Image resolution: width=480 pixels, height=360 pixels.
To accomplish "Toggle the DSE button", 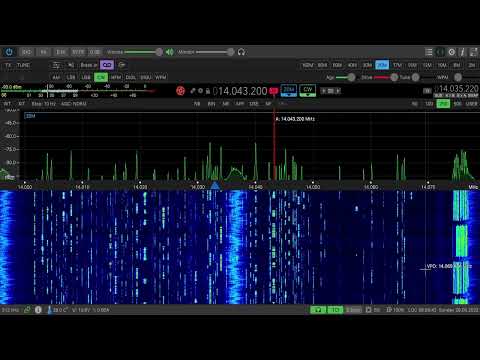I will pyautogui.click(x=254, y=104).
